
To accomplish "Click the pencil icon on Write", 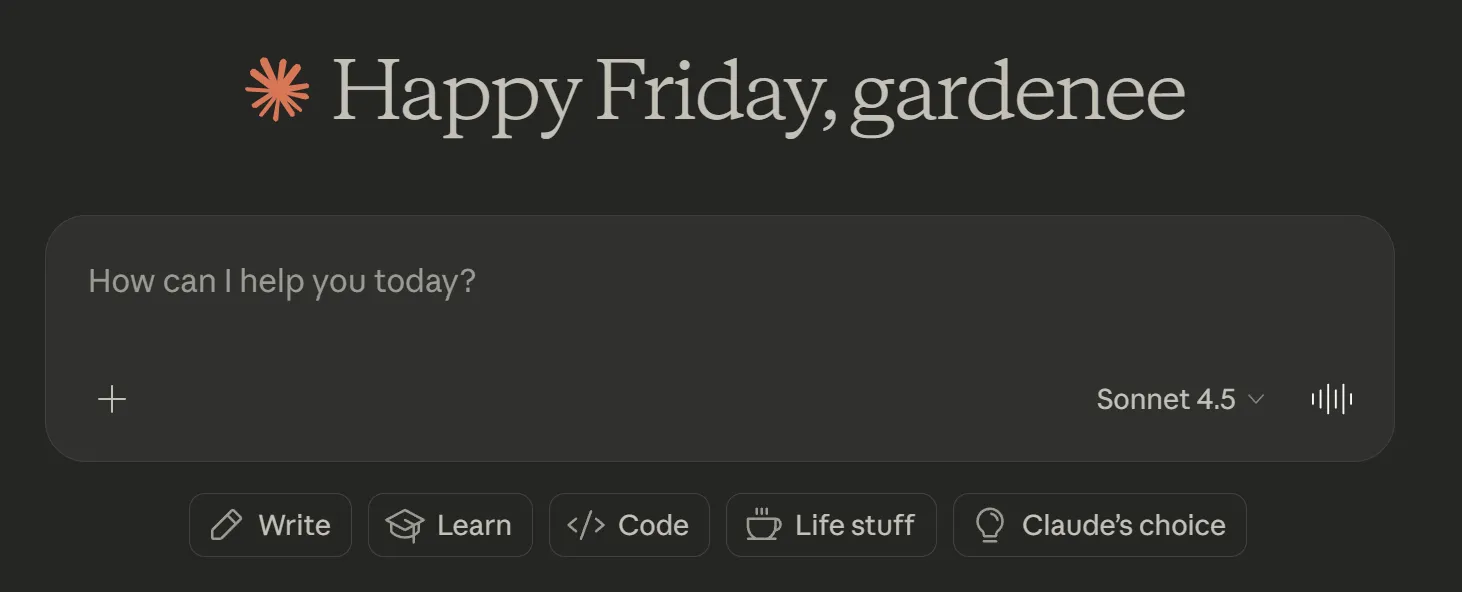I will (x=227, y=525).
